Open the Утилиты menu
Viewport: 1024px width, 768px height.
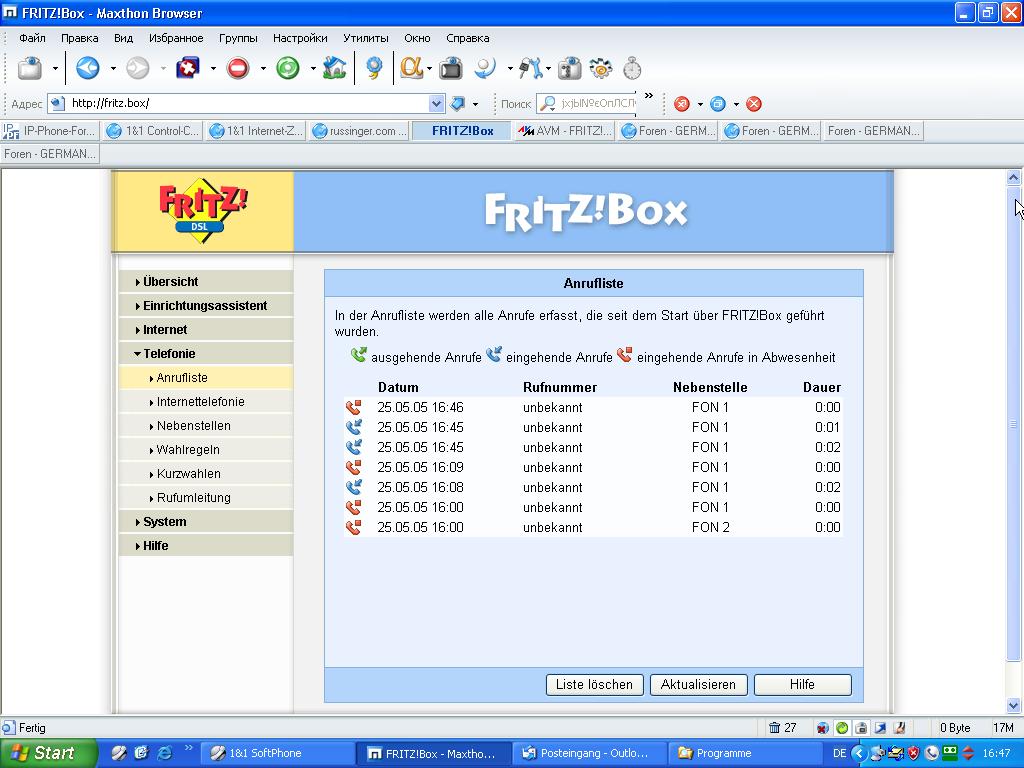[x=366, y=38]
